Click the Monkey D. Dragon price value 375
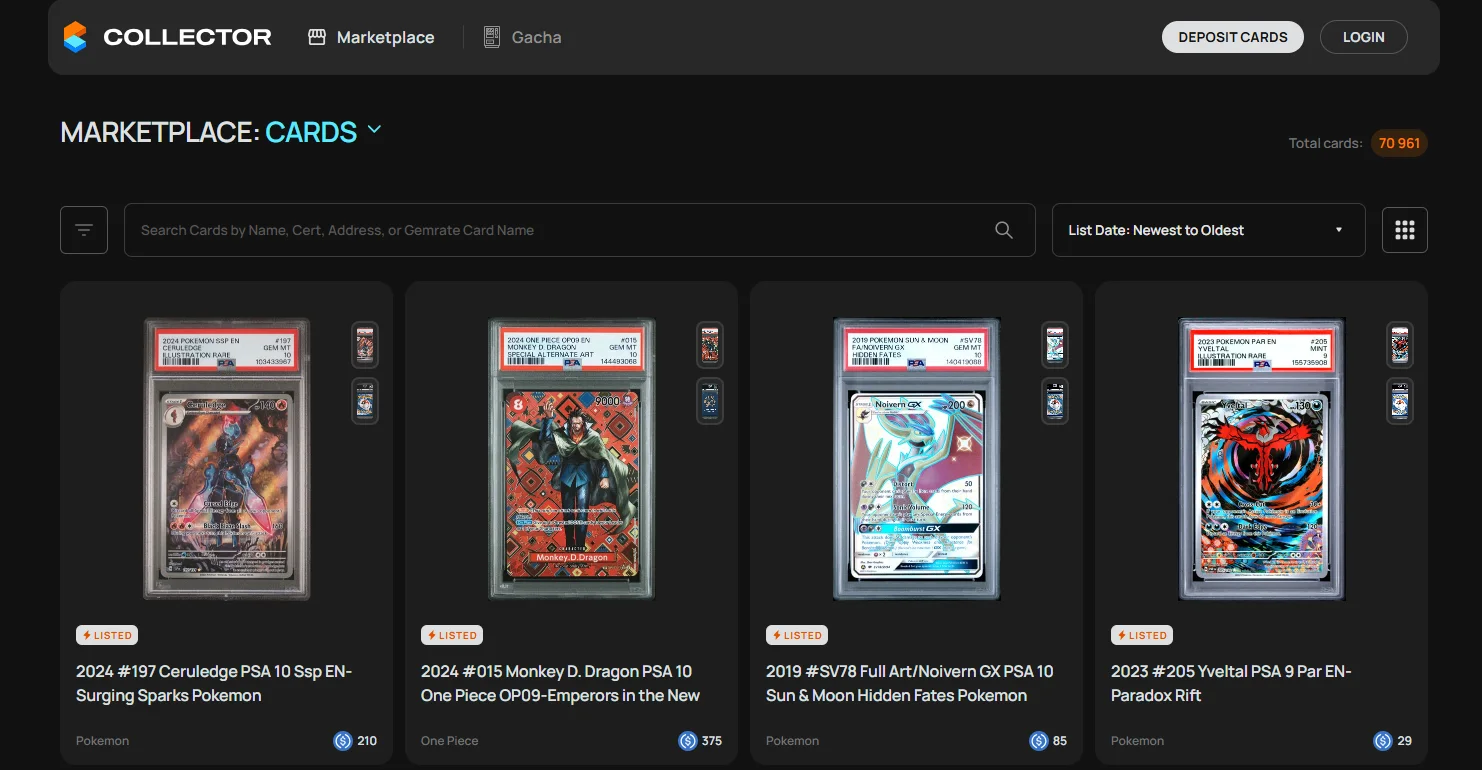Image resolution: width=1482 pixels, height=770 pixels. (712, 741)
